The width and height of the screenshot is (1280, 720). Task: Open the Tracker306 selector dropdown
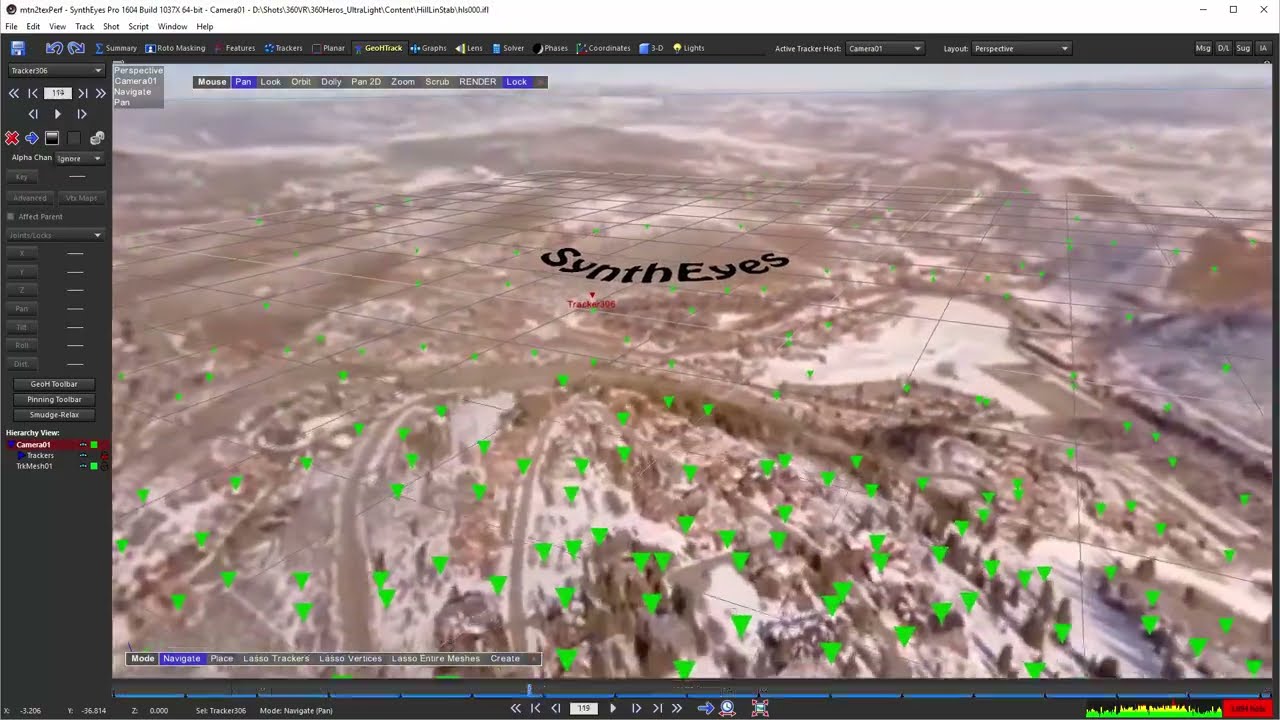tap(56, 71)
